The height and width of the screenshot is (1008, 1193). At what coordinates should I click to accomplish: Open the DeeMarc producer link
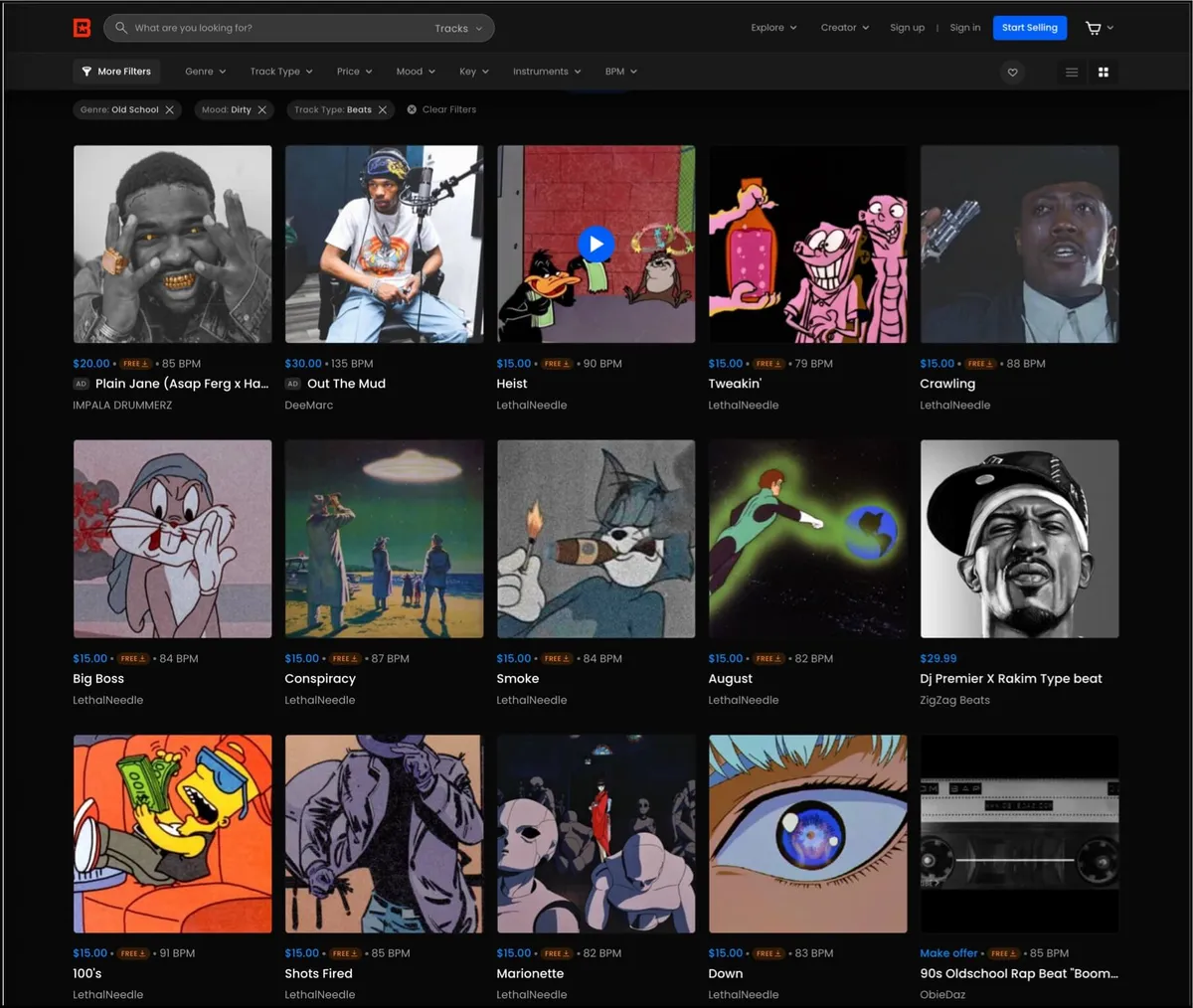coord(309,406)
